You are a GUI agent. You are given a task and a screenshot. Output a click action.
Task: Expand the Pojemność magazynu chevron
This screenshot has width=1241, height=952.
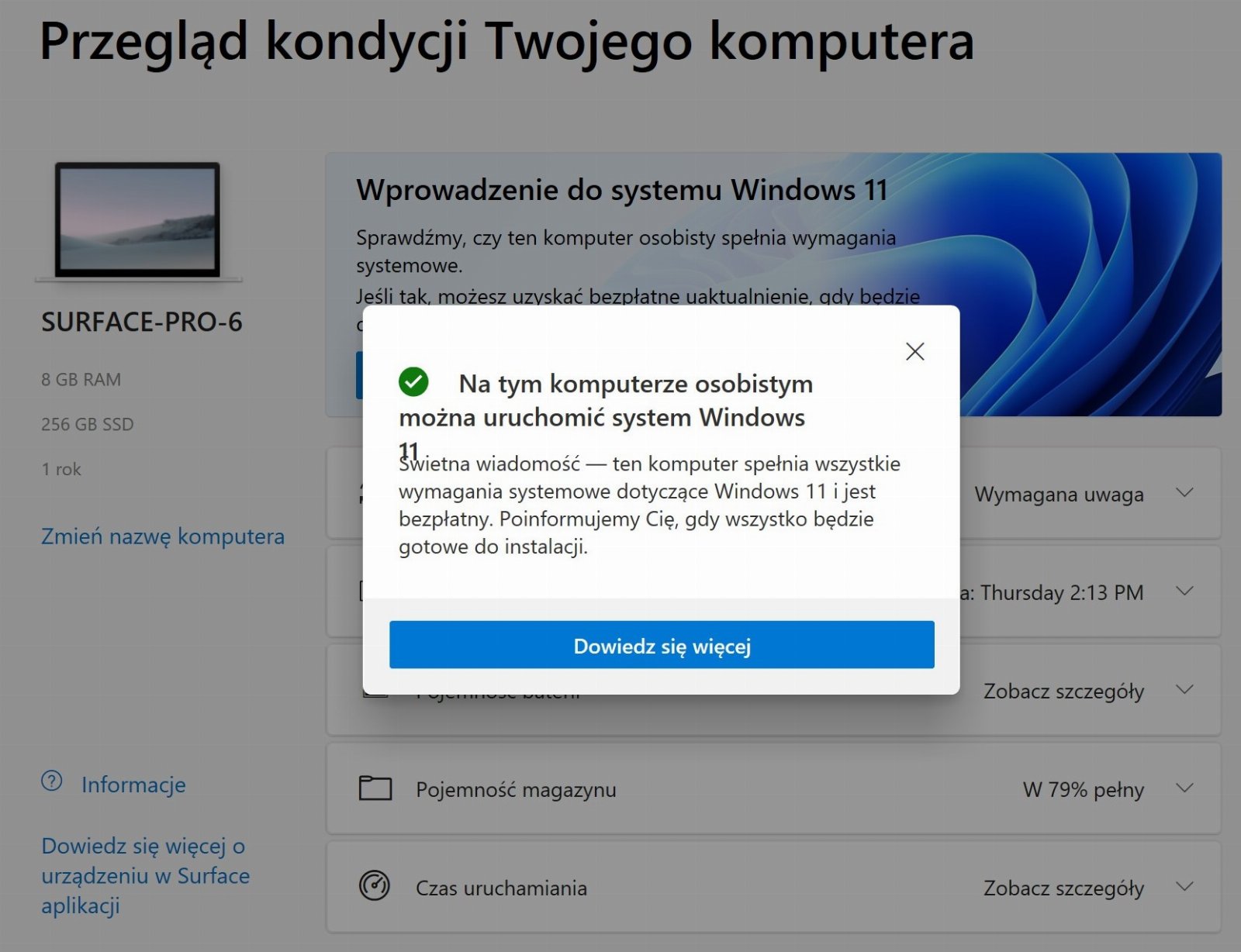pyautogui.click(x=1184, y=788)
